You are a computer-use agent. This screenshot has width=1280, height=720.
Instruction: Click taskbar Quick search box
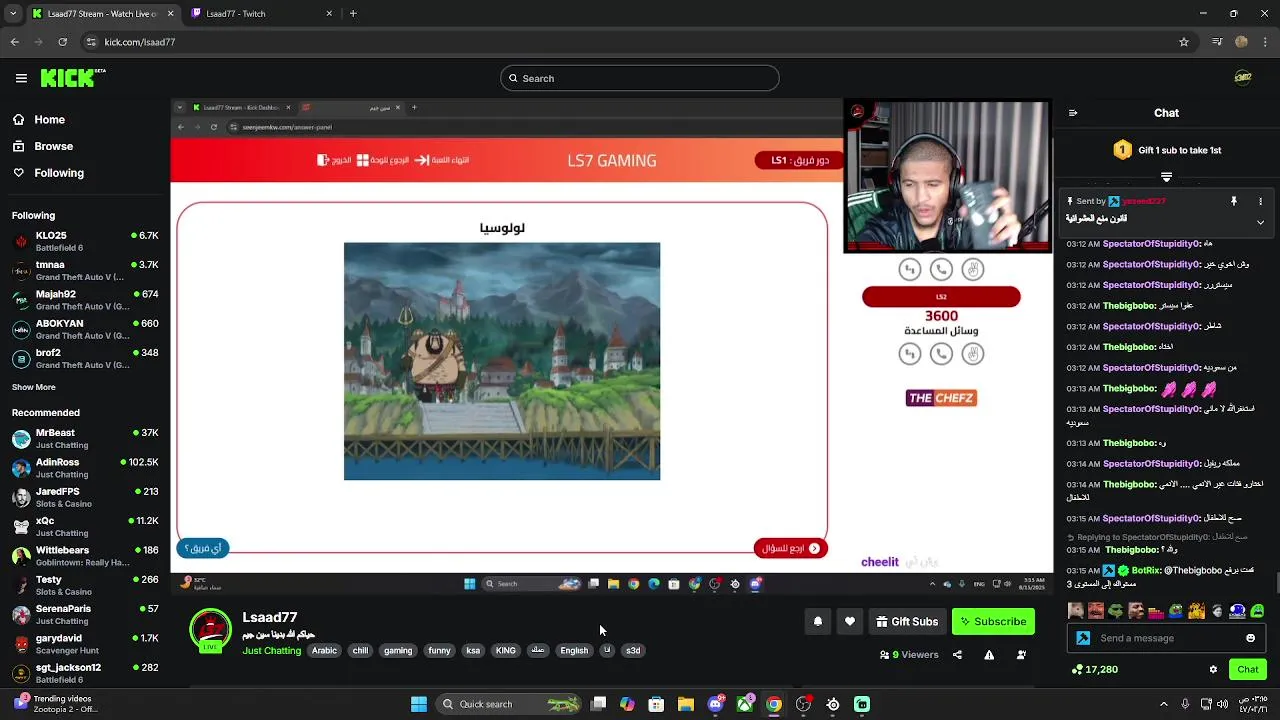[510, 704]
